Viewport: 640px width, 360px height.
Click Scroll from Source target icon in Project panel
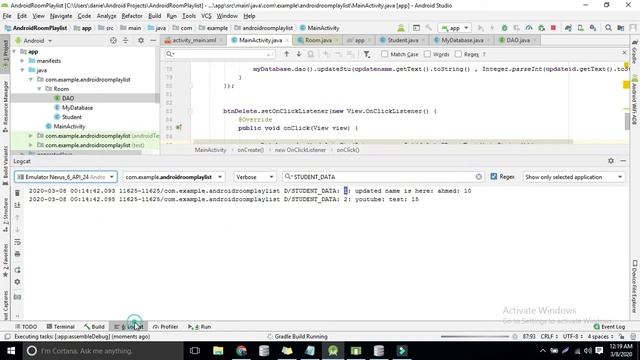coord(113,40)
